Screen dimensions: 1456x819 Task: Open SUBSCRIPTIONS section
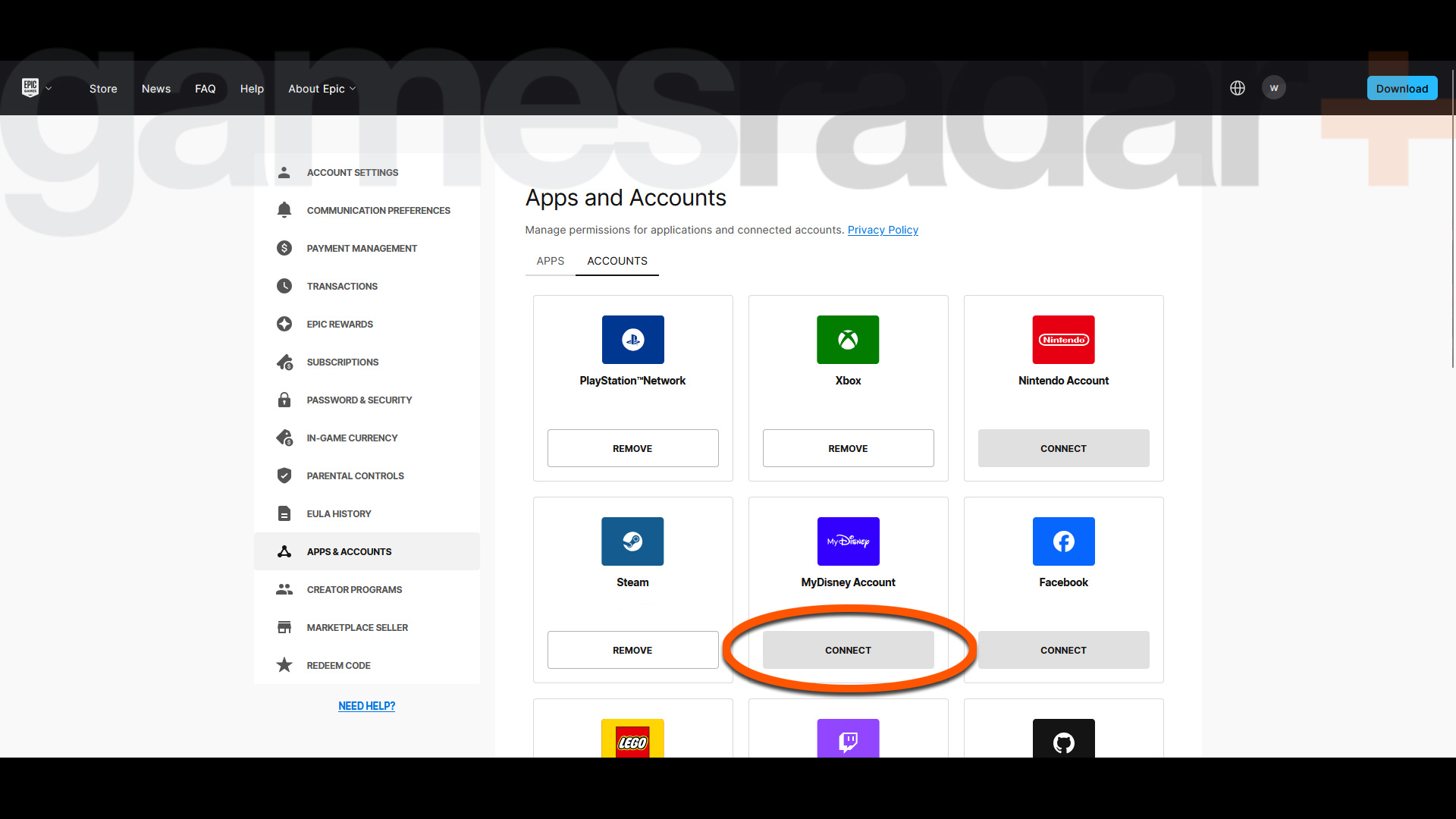[x=367, y=362]
